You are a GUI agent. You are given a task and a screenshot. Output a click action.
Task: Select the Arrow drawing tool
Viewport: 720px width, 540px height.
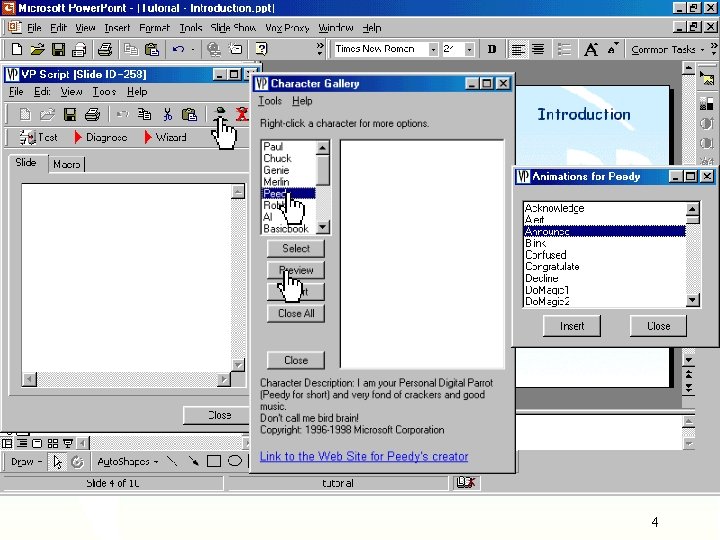tap(193, 461)
